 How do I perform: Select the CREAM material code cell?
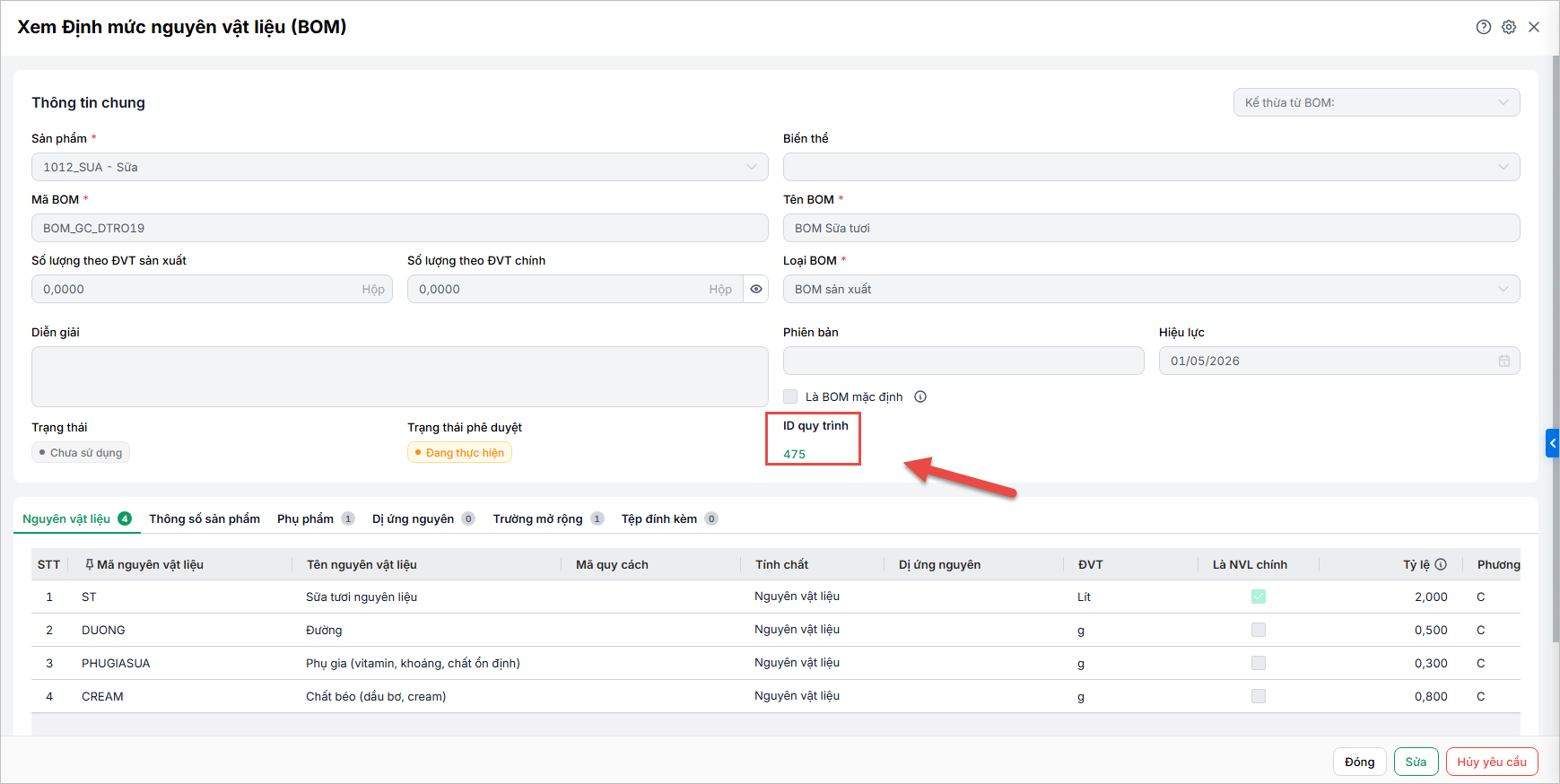click(102, 696)
